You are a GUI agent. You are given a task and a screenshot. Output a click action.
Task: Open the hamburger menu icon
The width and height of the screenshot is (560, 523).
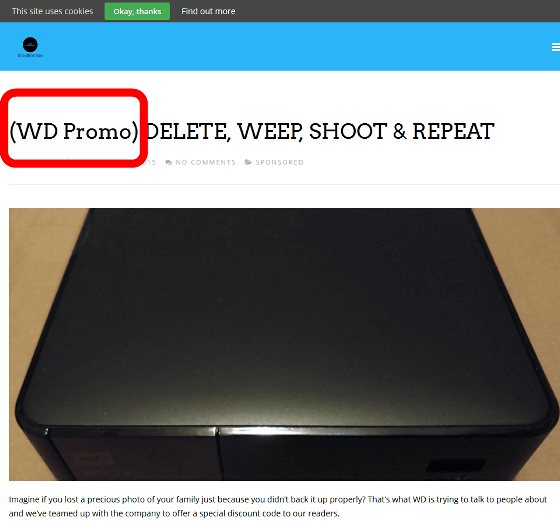(x=556, y=47)
